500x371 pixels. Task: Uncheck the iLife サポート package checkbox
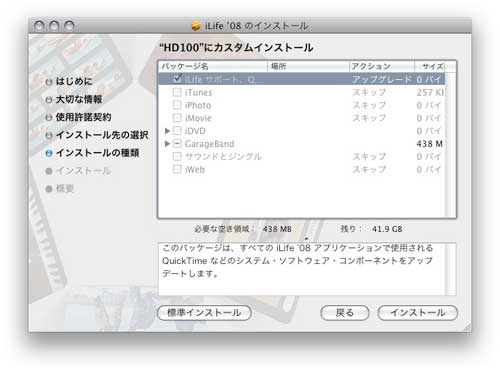point(177,79)
